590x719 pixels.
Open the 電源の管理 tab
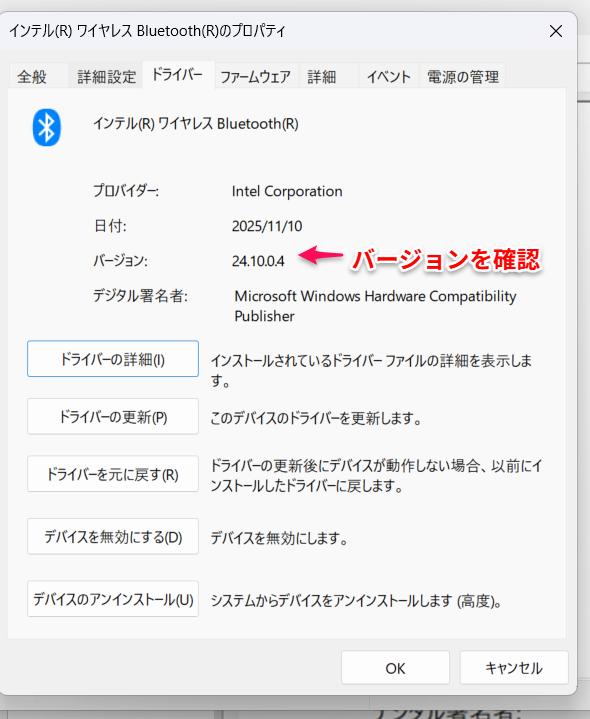(x=463, y=77)
